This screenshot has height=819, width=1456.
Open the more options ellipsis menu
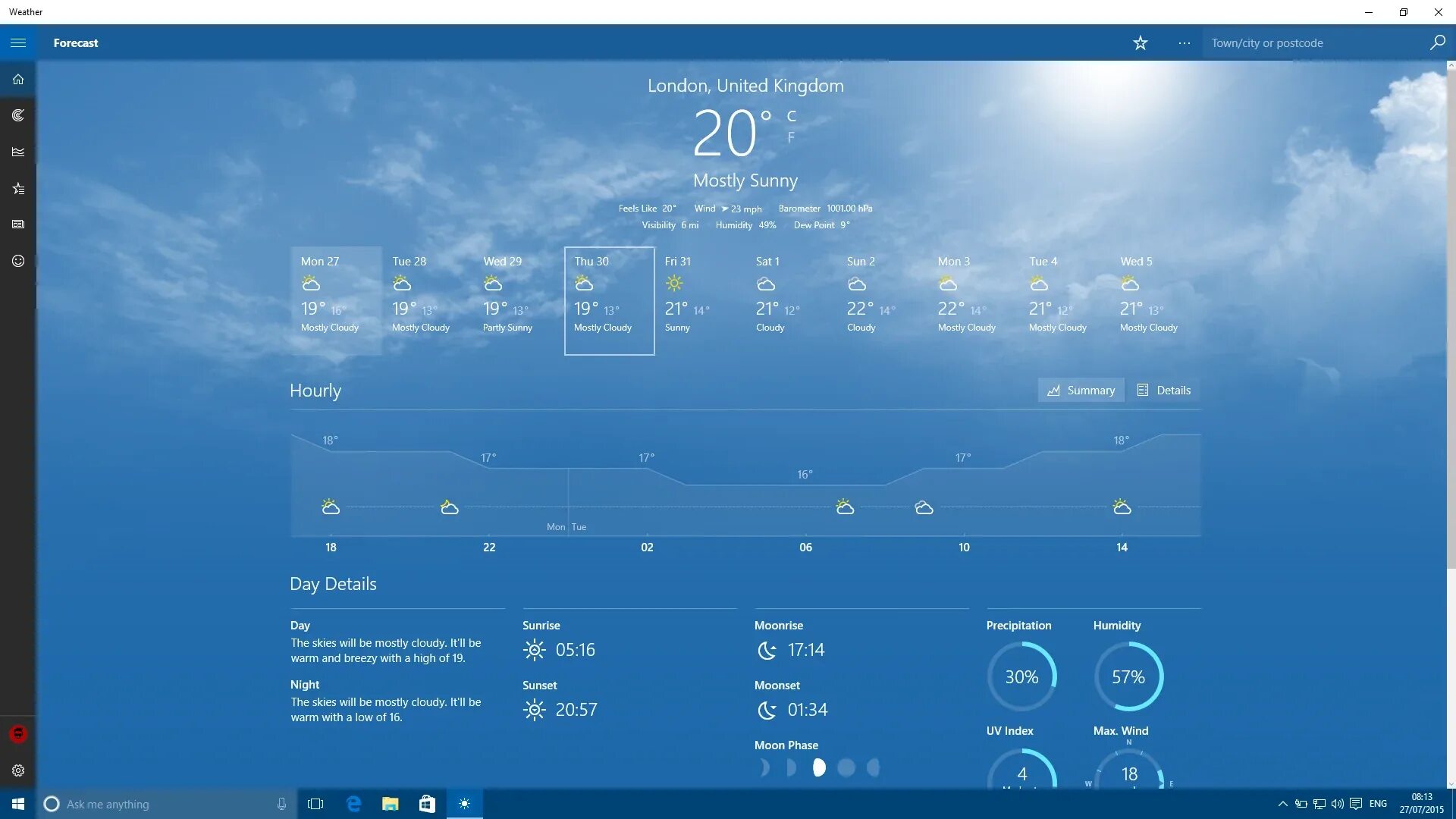pyautogui.click(x=1184, y=43)
